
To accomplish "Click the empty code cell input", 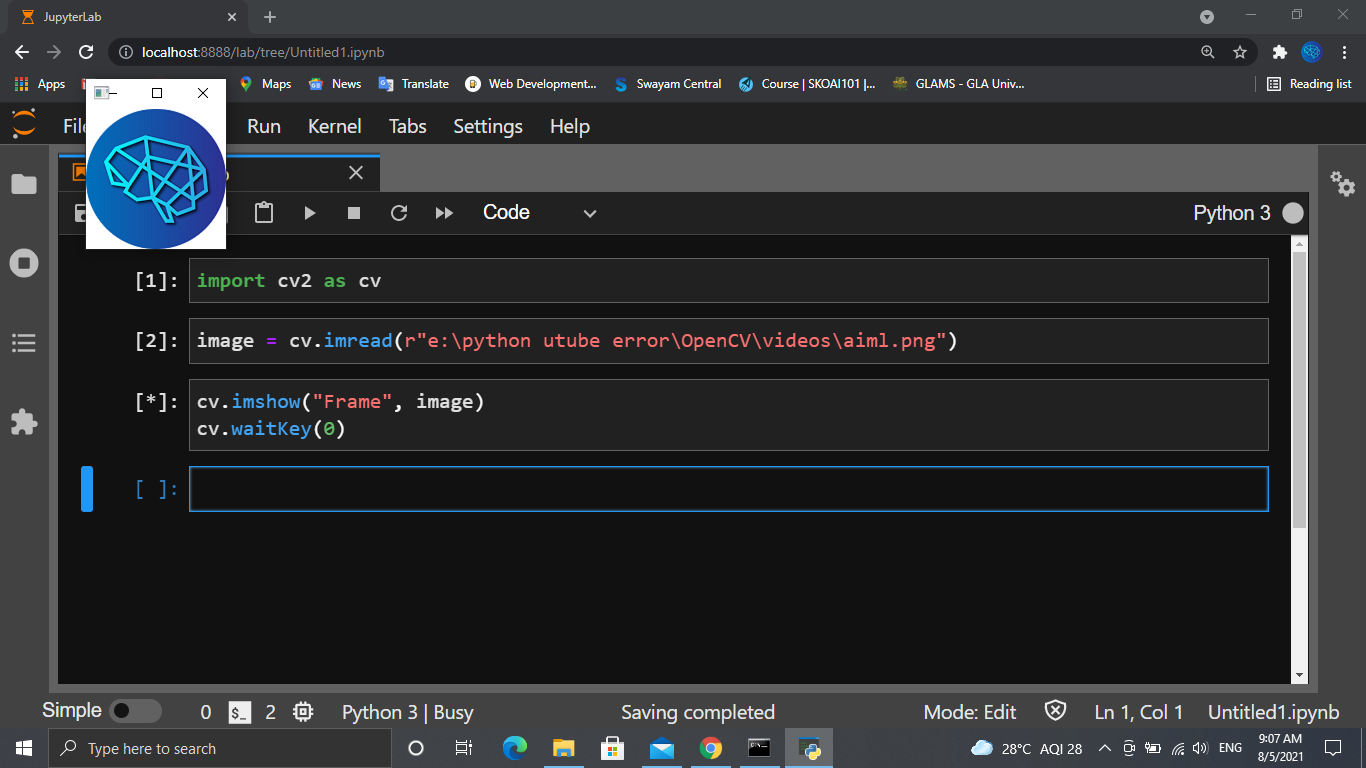I will 700,489.
